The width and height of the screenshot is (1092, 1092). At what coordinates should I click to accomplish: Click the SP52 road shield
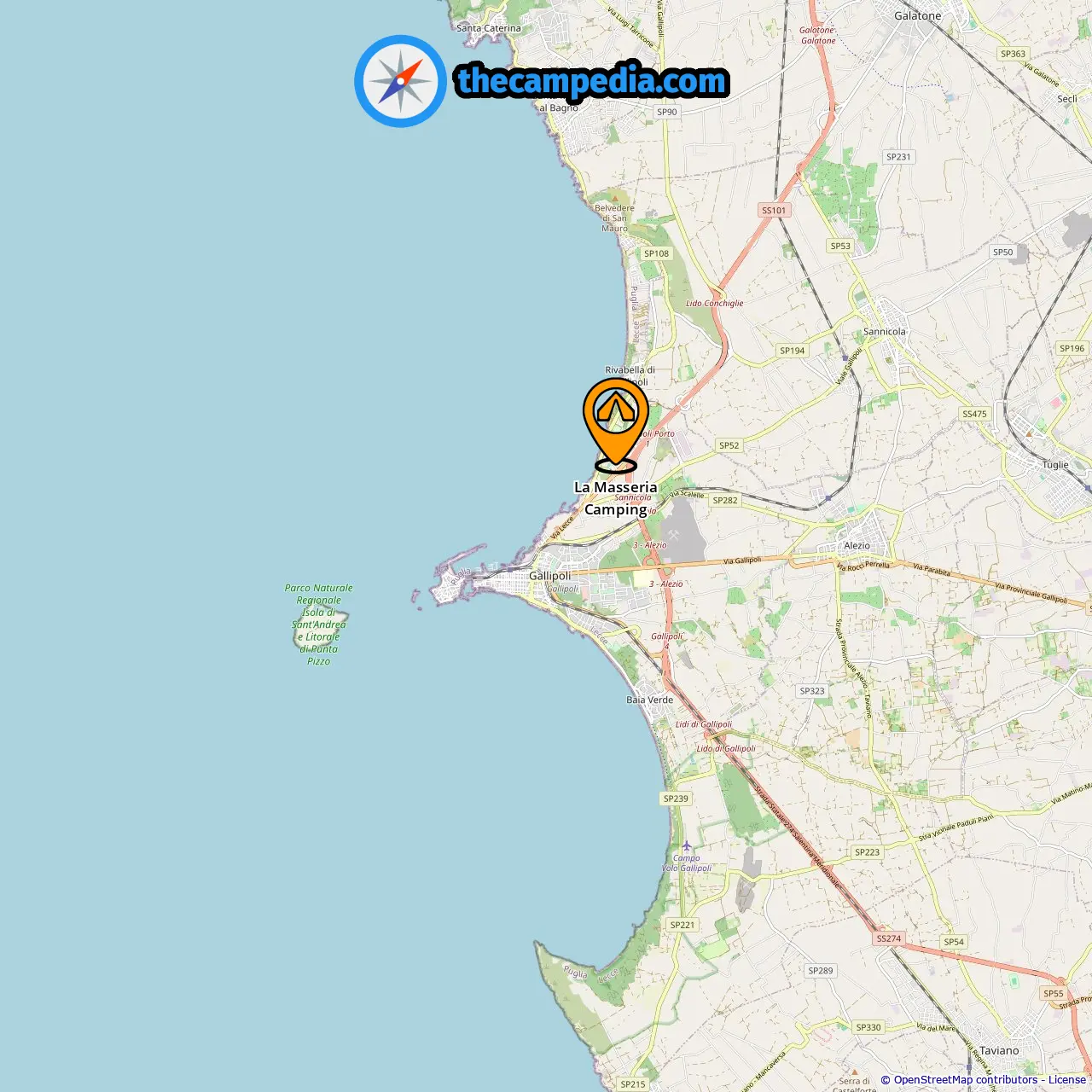729,445
